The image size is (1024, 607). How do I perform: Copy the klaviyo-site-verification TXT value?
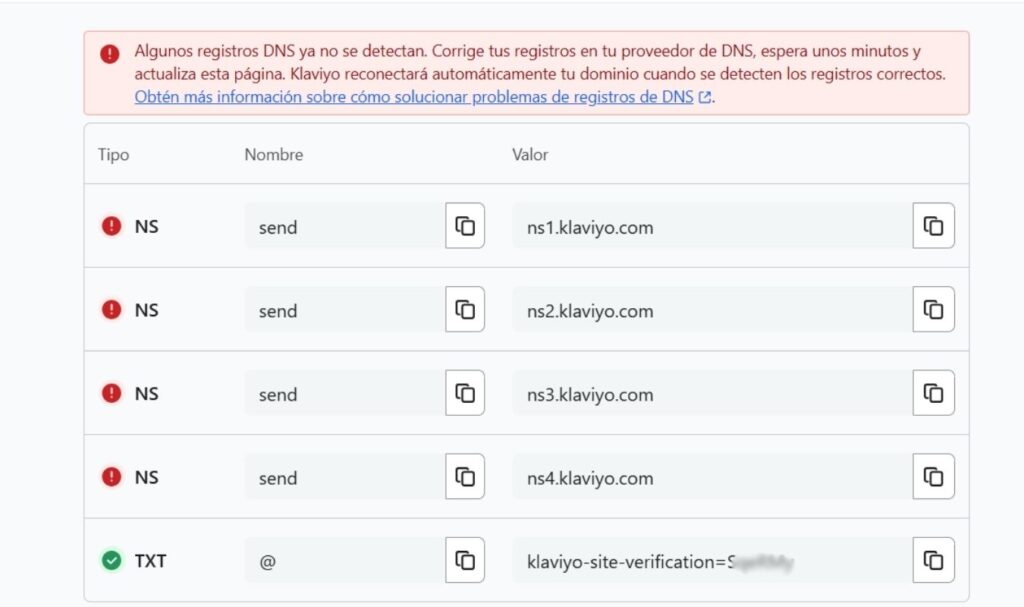click(x=933, y=560)
